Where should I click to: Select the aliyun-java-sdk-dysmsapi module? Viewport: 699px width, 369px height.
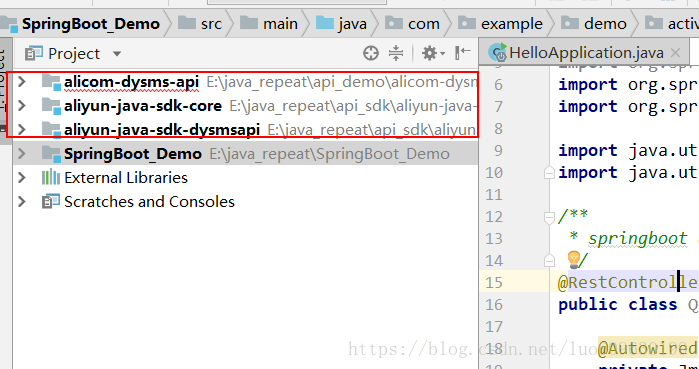point(161,130)
